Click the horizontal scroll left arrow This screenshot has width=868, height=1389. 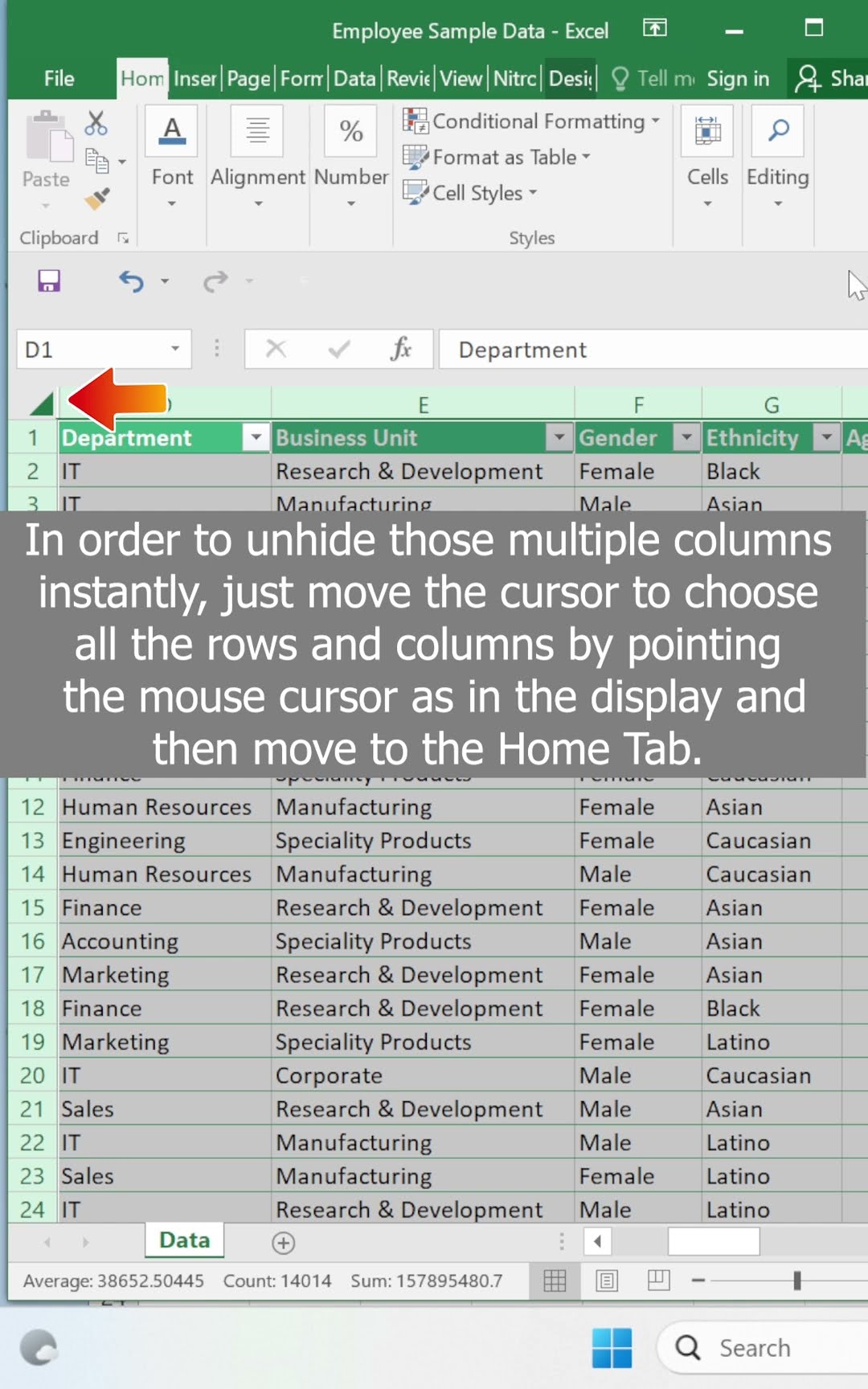(x=597, y=1241)
